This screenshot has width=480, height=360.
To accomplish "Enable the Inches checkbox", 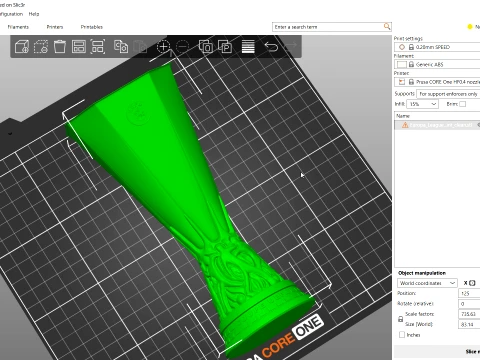I will (402, 334).
